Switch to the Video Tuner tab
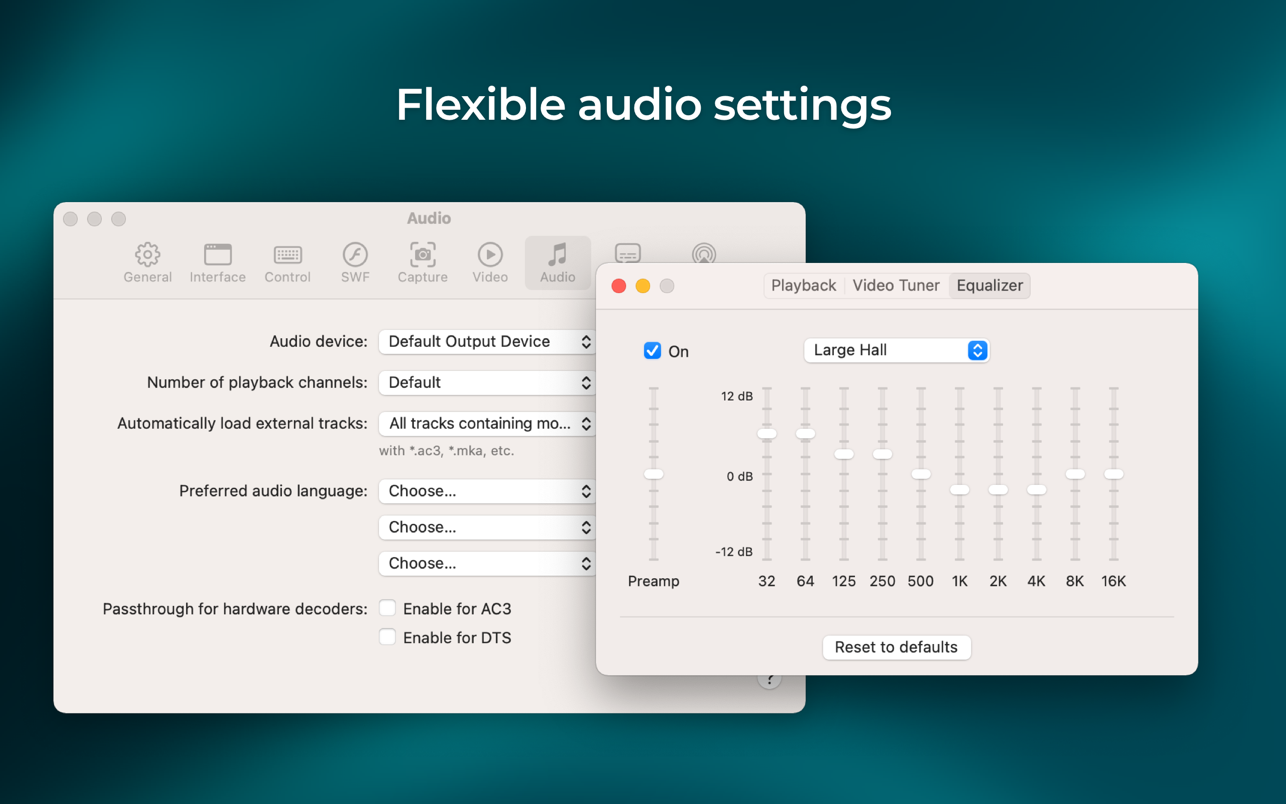 point(895,286)
